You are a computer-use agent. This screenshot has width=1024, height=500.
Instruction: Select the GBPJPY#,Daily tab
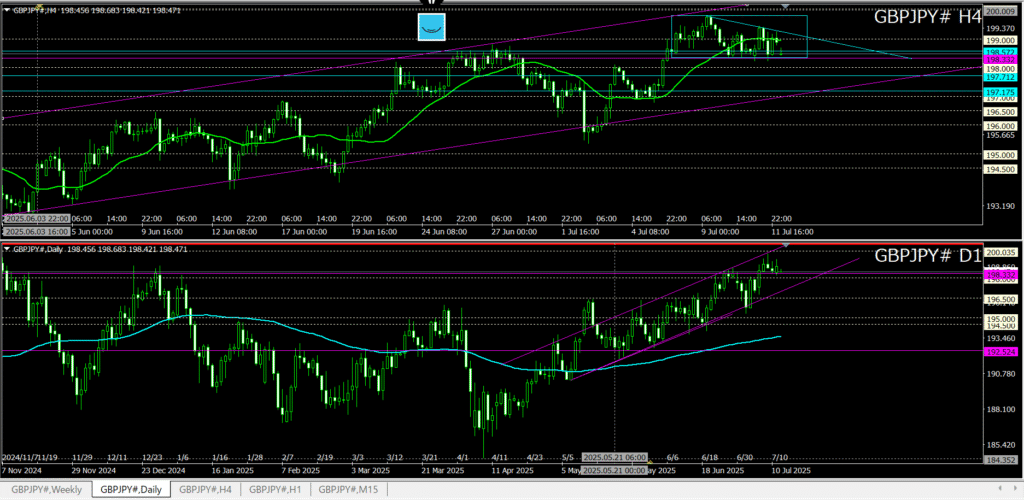click(131, 490)
